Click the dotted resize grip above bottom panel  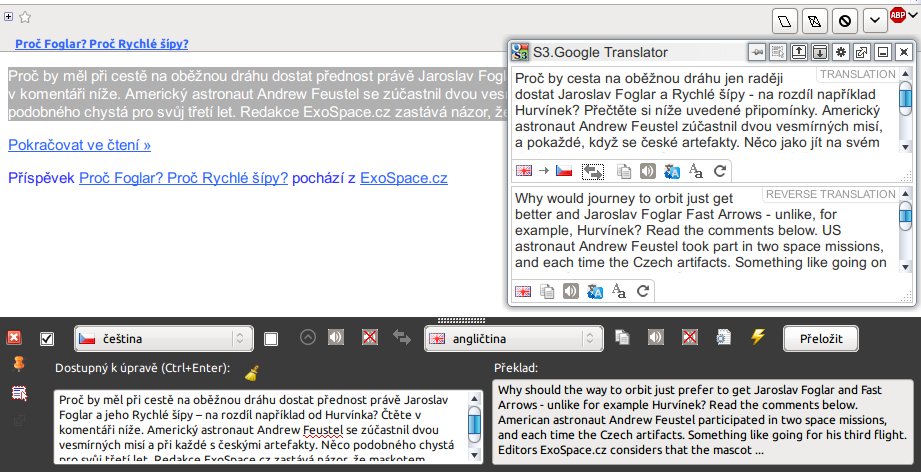[461, 321]
